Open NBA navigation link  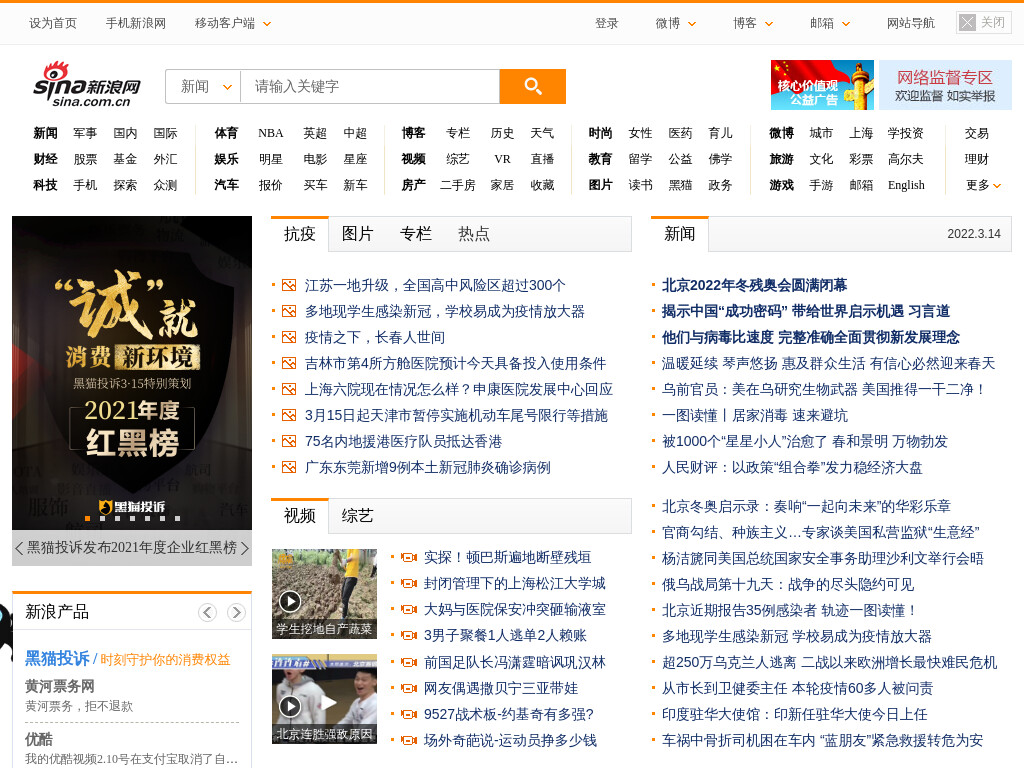270,133
